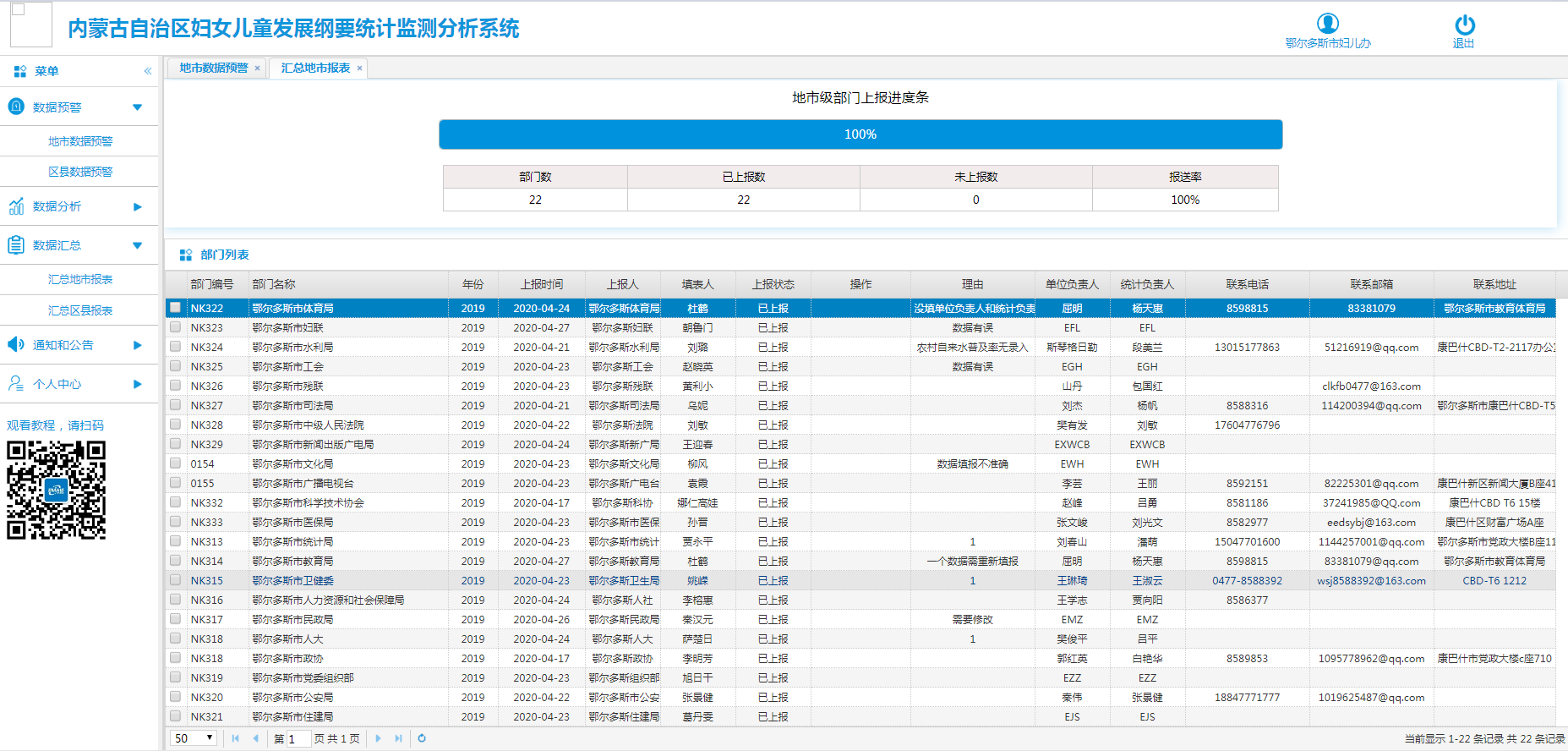Expand the 通知和公告 menu section

137,345
